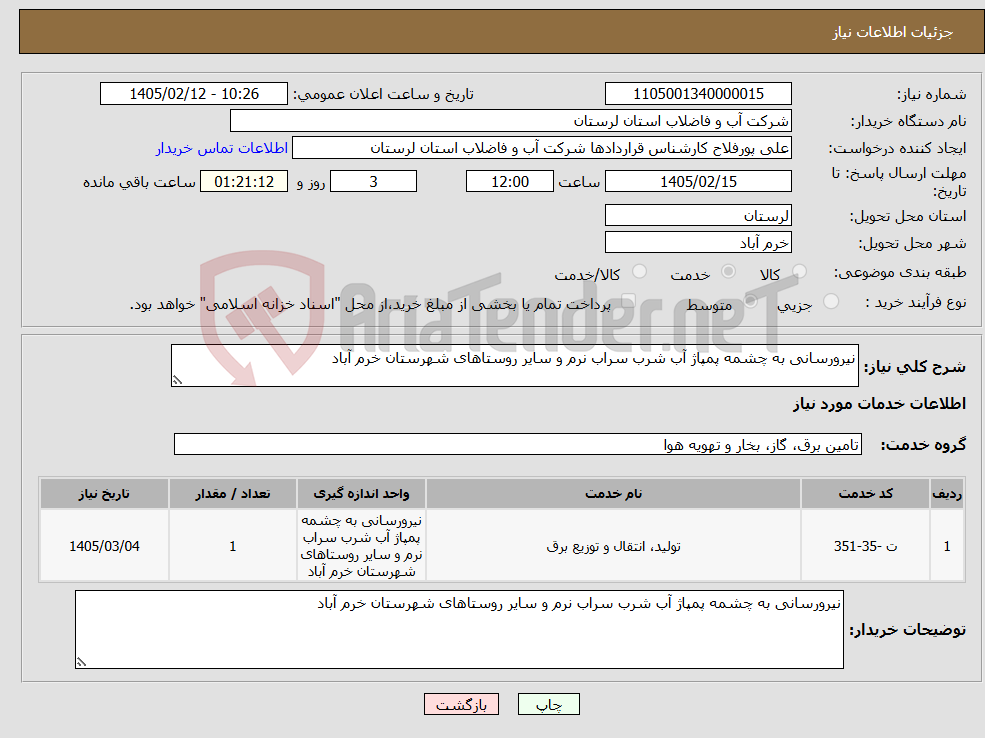This screenshot has width=985, height=738.
Task: Click the service code ت-35-351 cell
Action: point(865,546)
